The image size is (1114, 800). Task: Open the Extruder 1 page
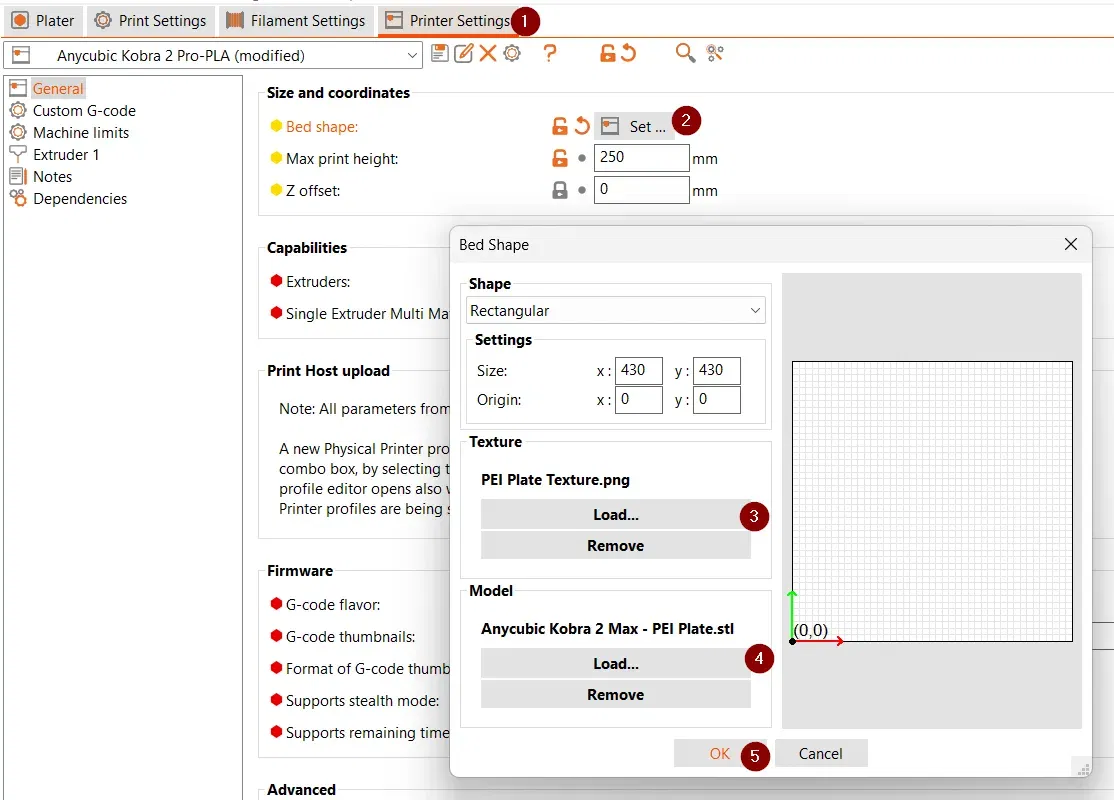[x=65, y=155]
